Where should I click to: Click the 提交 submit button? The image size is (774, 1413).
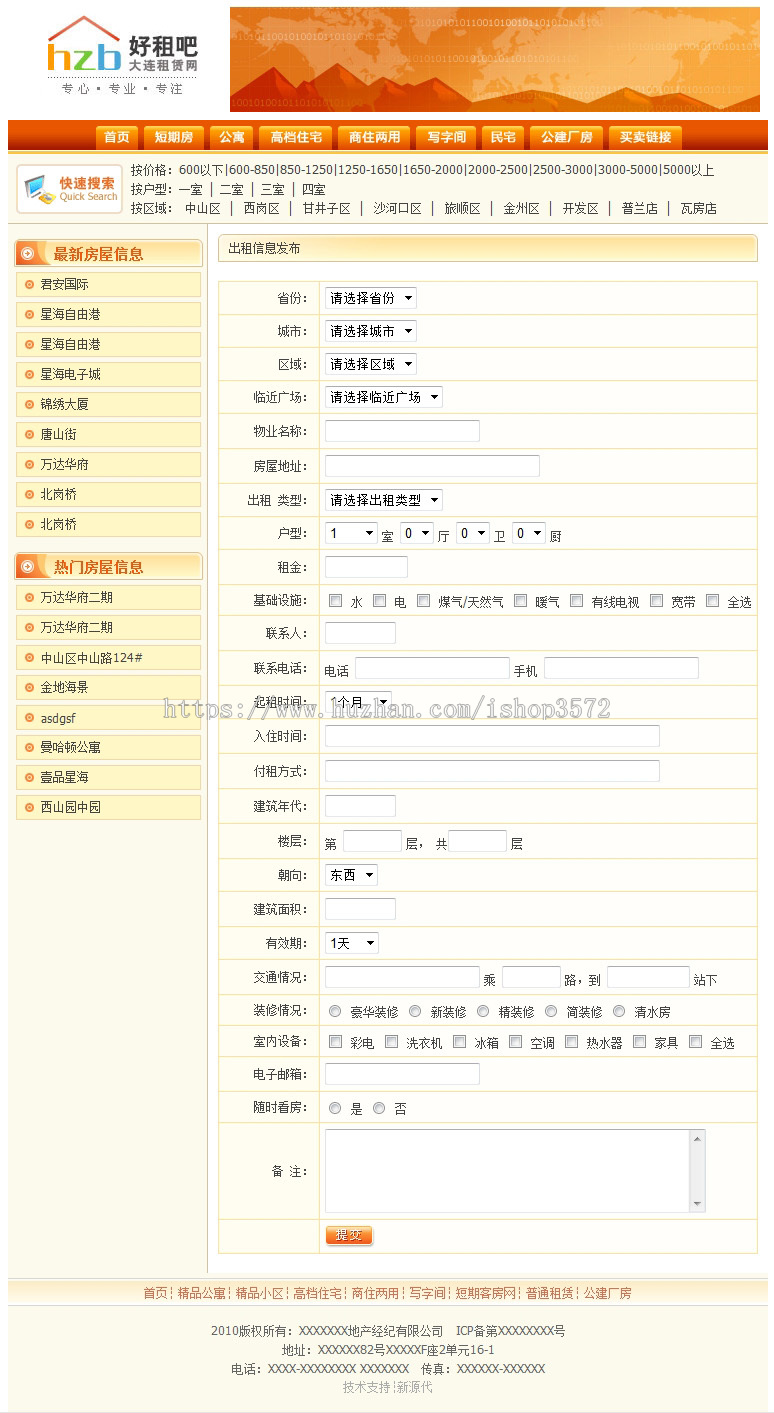(349, 1235)
